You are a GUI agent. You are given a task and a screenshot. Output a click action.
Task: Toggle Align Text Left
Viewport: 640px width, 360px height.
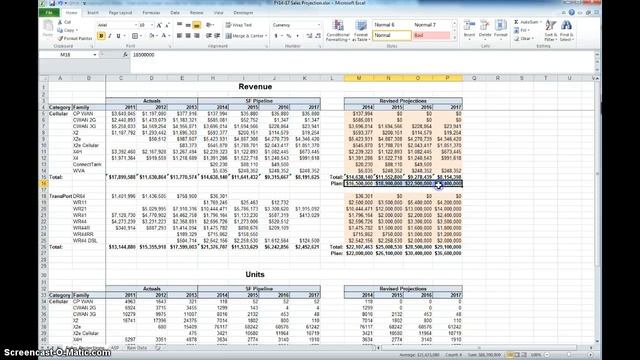(180, 36)
